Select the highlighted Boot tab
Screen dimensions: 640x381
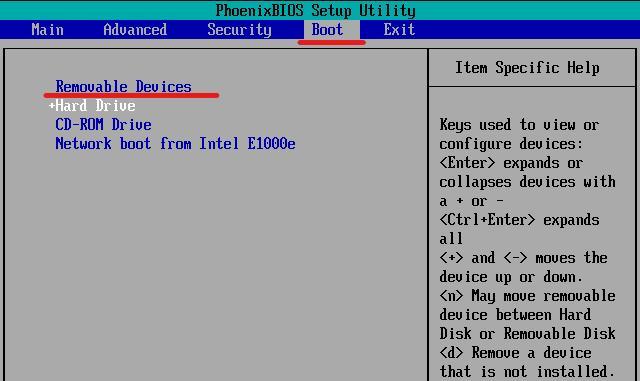click(x=327, y=30)
